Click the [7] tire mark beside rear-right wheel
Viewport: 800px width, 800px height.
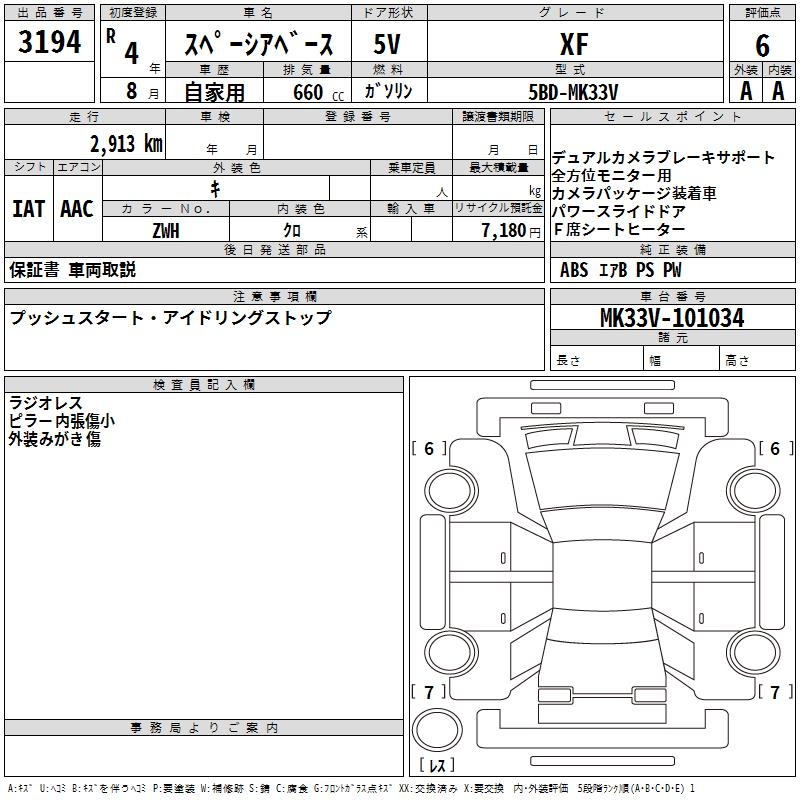[775, 692]
